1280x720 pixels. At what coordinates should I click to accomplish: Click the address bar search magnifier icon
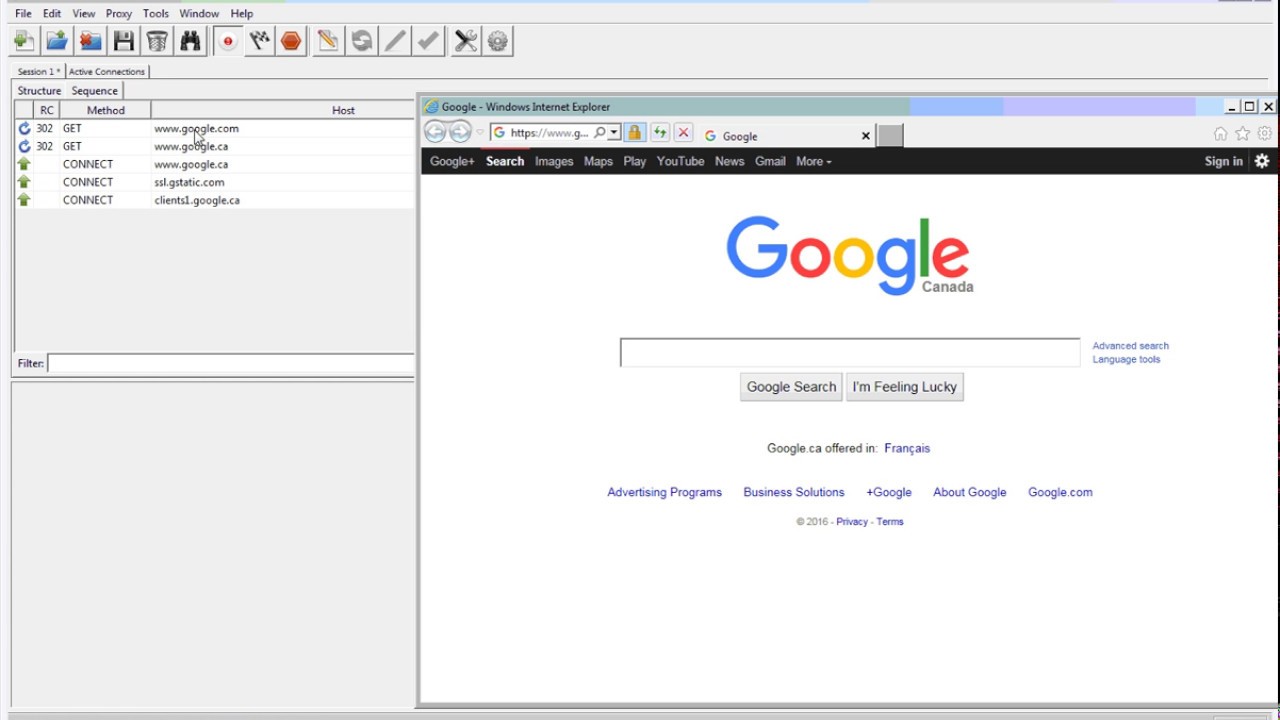click(599, 132)
